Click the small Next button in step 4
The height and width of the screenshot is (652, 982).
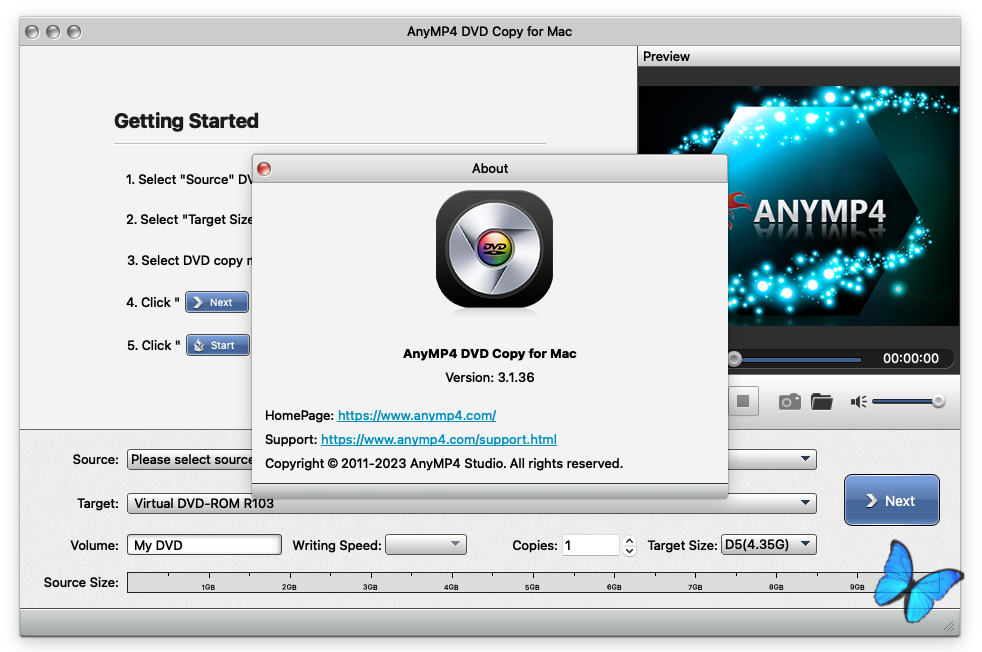[217, 302]
